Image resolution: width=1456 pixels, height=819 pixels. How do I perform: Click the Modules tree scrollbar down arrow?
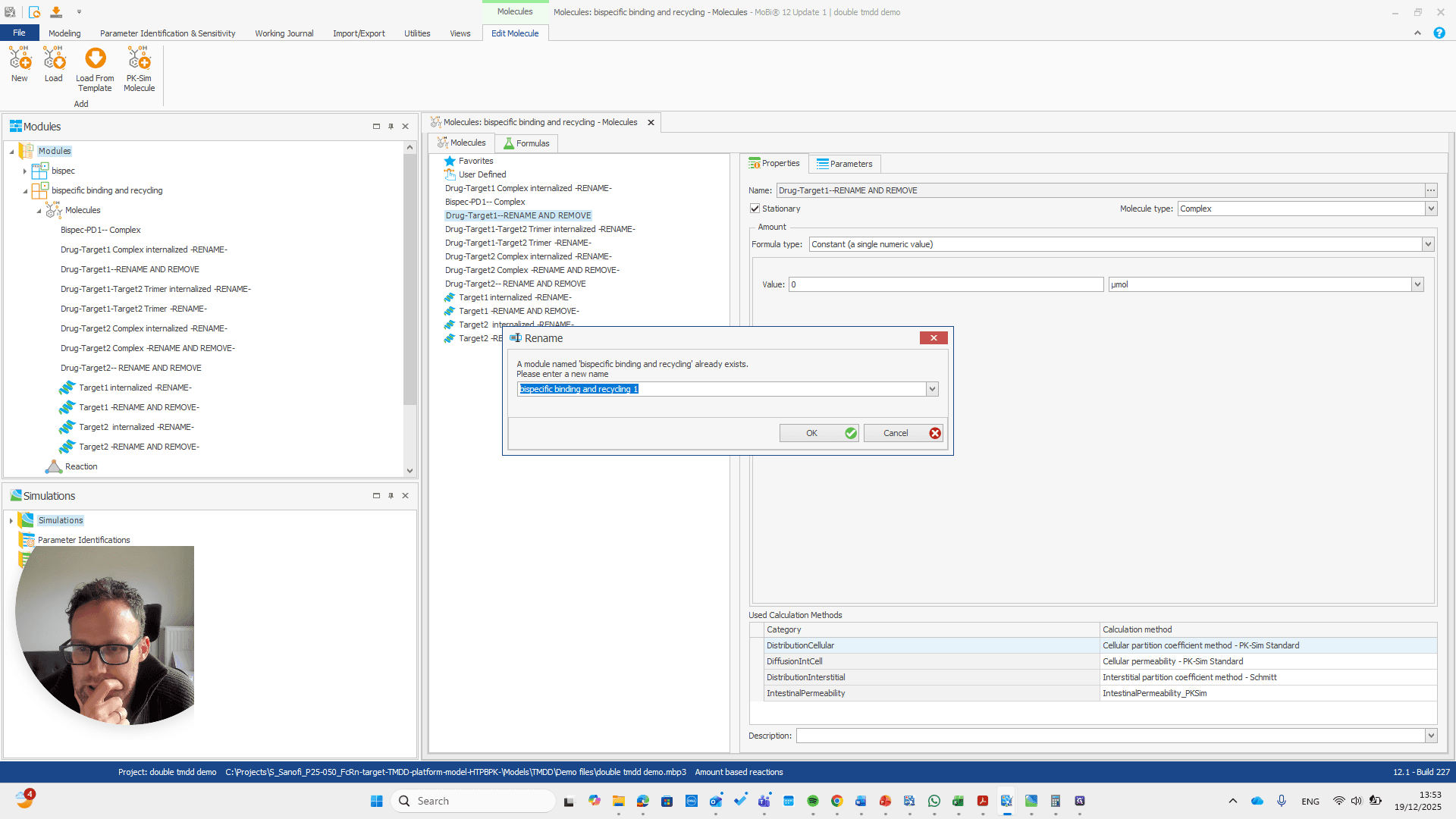pos(409,471)
